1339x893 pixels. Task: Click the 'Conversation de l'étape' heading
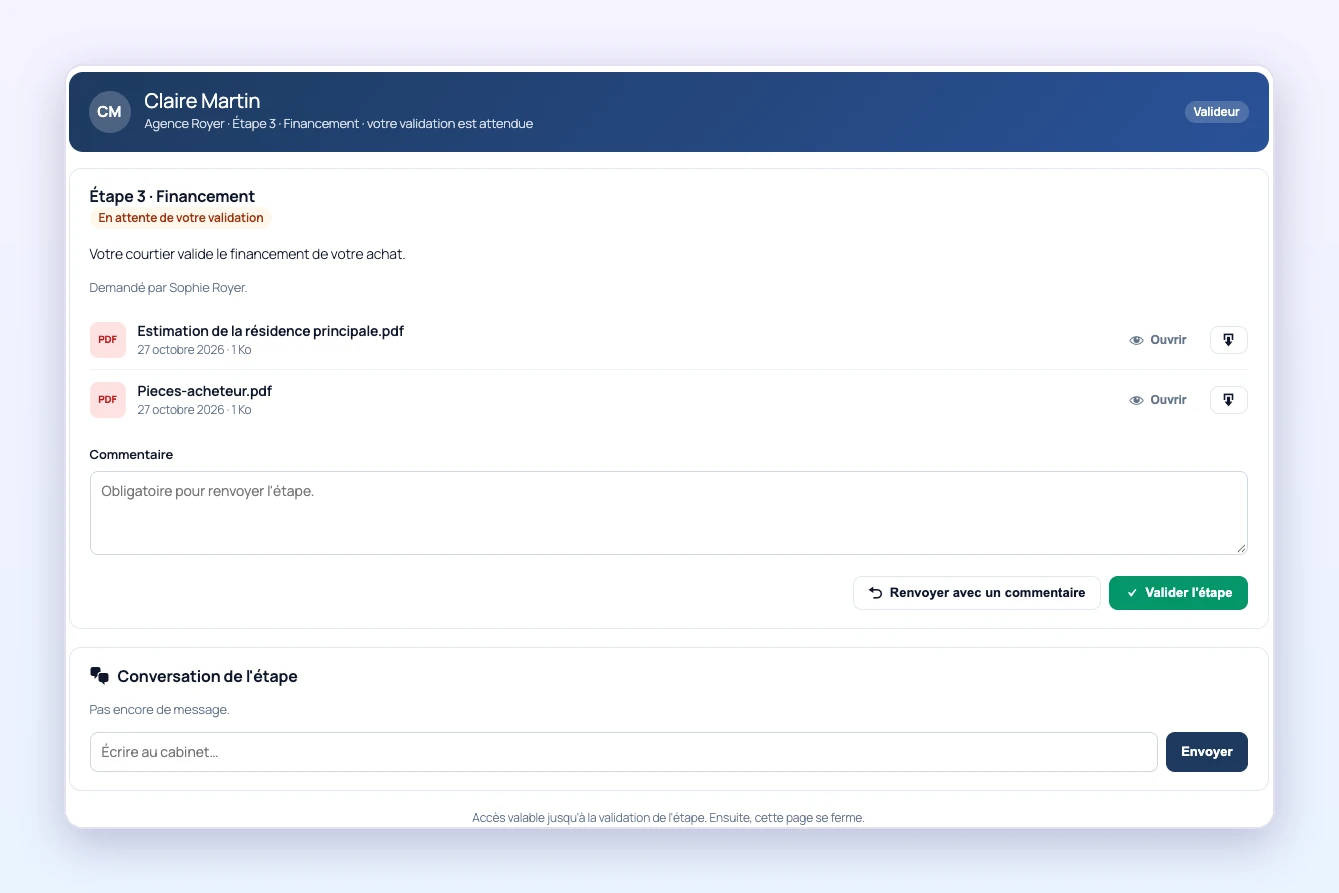[207, 676]
